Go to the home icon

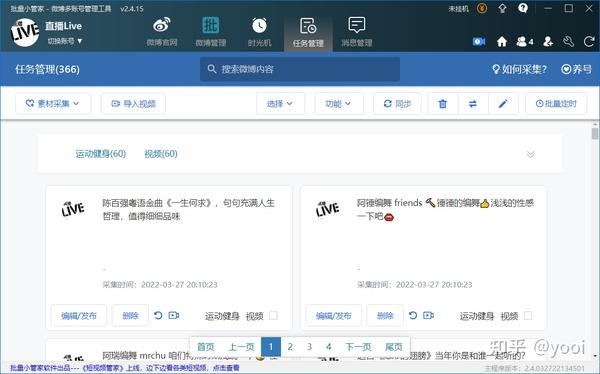click(x=502, y=41)
